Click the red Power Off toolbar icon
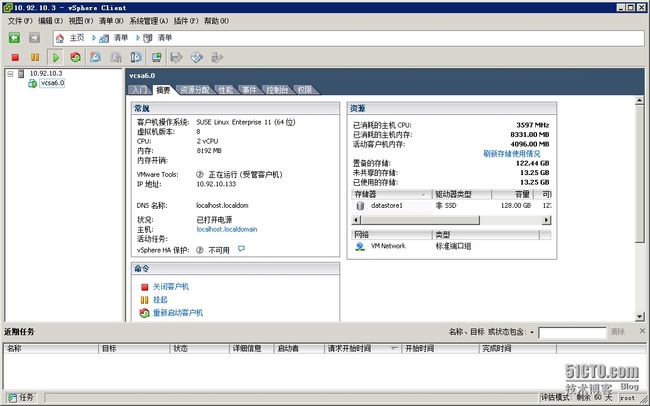The width and height of the screenshot is (650, 406). (15, 57)
